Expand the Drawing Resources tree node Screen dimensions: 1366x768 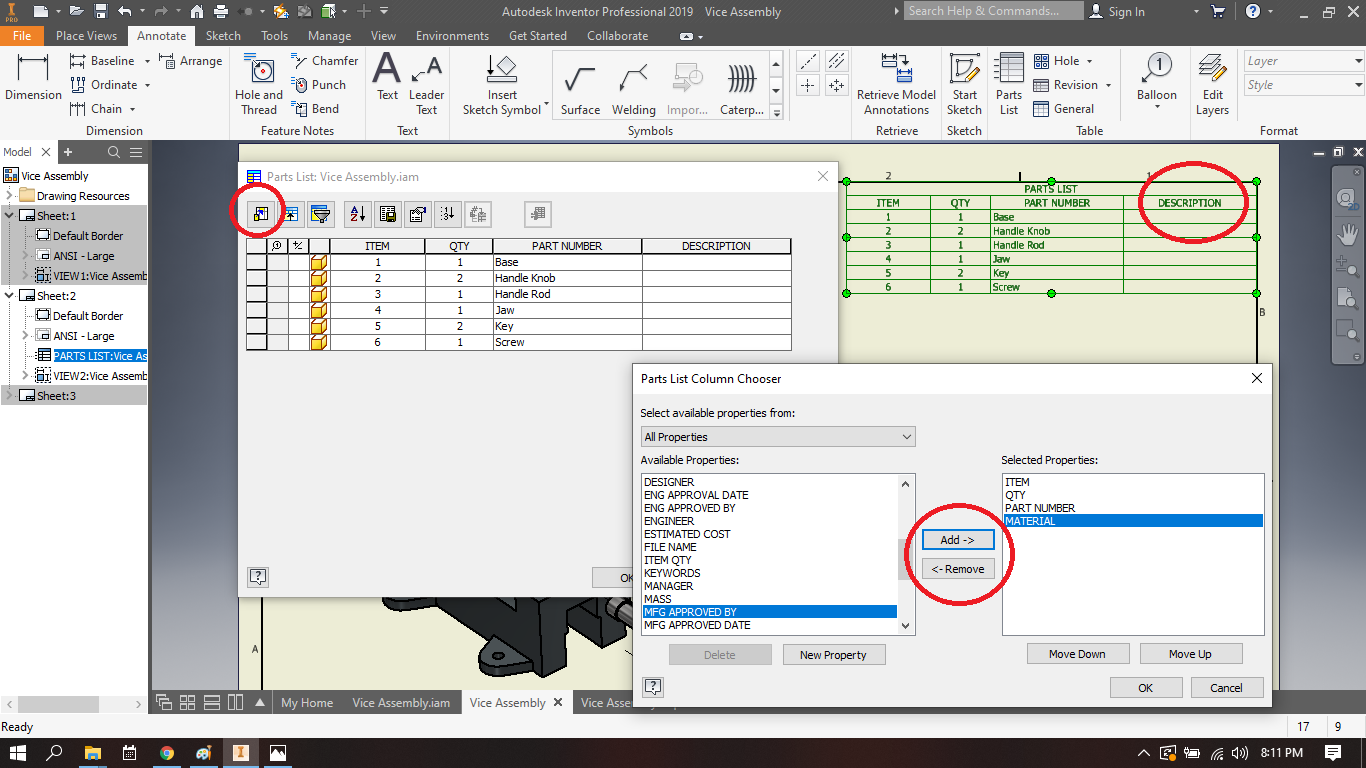pyautogui.click(x=10, y=196)
